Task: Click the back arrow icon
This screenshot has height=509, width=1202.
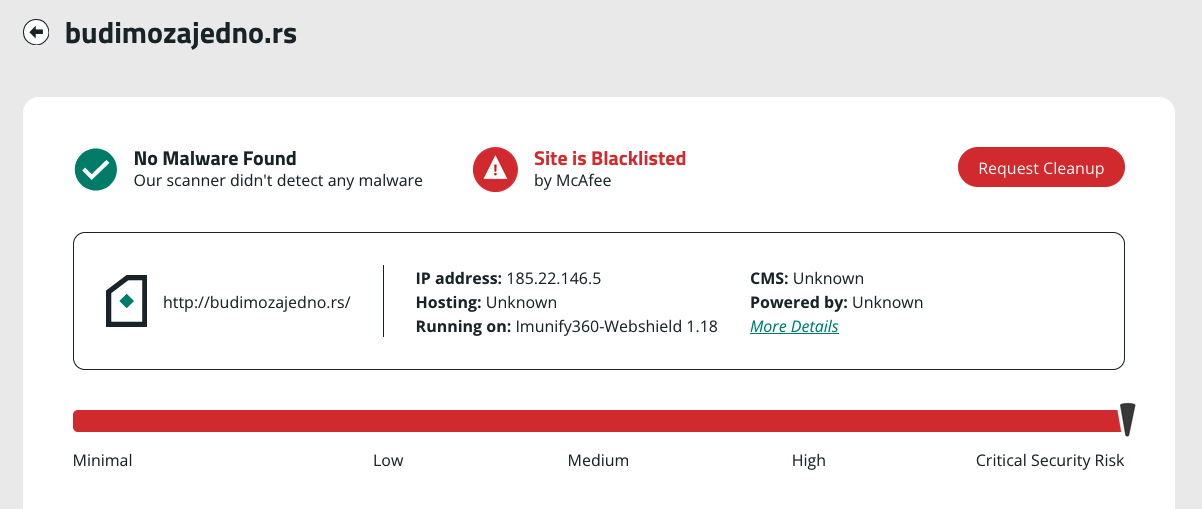Action: [36, 33]
